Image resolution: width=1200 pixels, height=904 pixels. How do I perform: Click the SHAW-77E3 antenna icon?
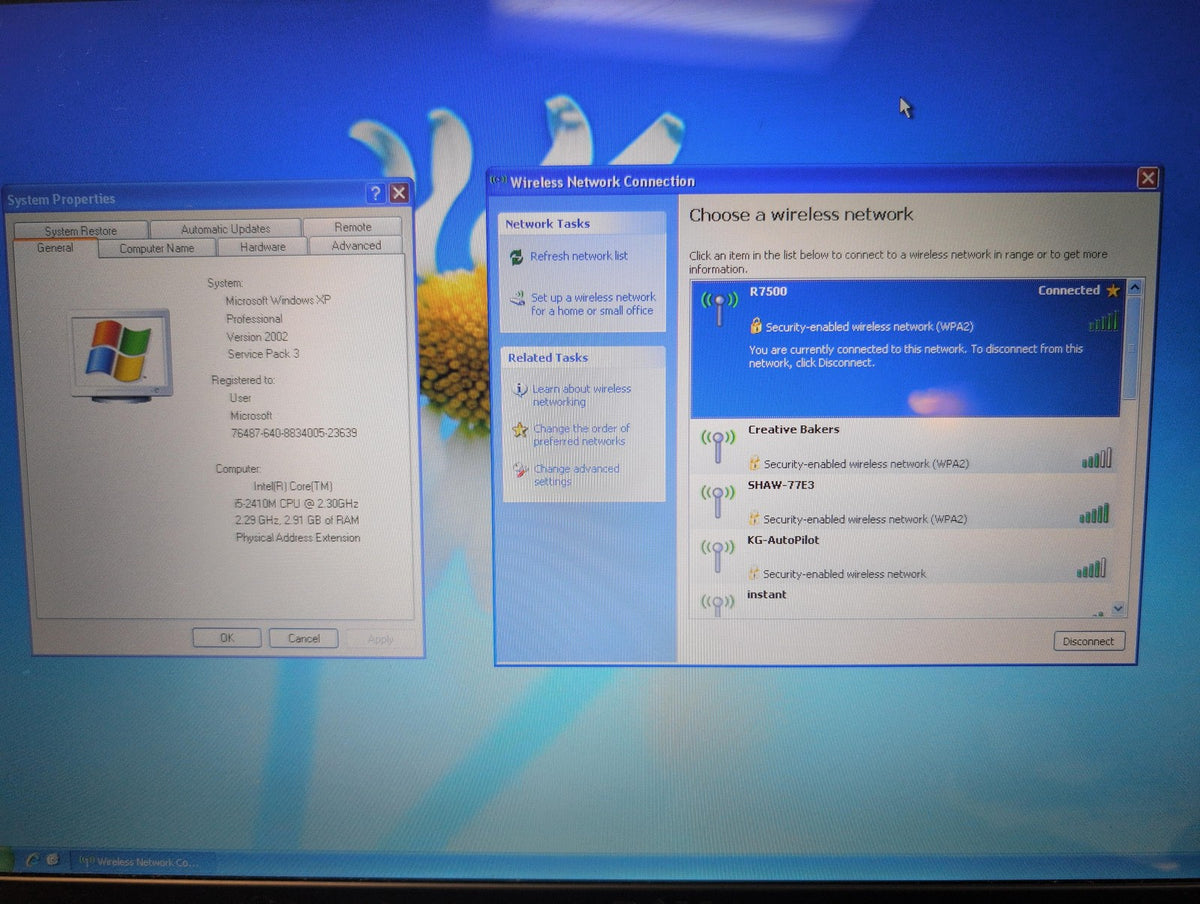click(717, 500)
